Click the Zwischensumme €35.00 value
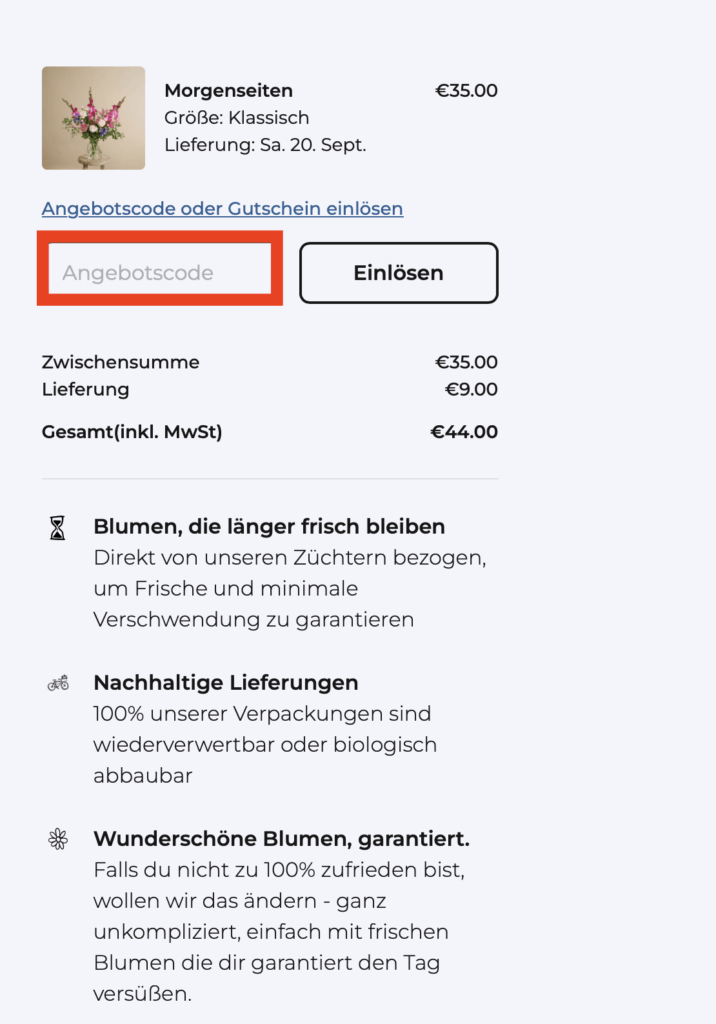This screenshot has height=1024, width=716. [466, 362]
